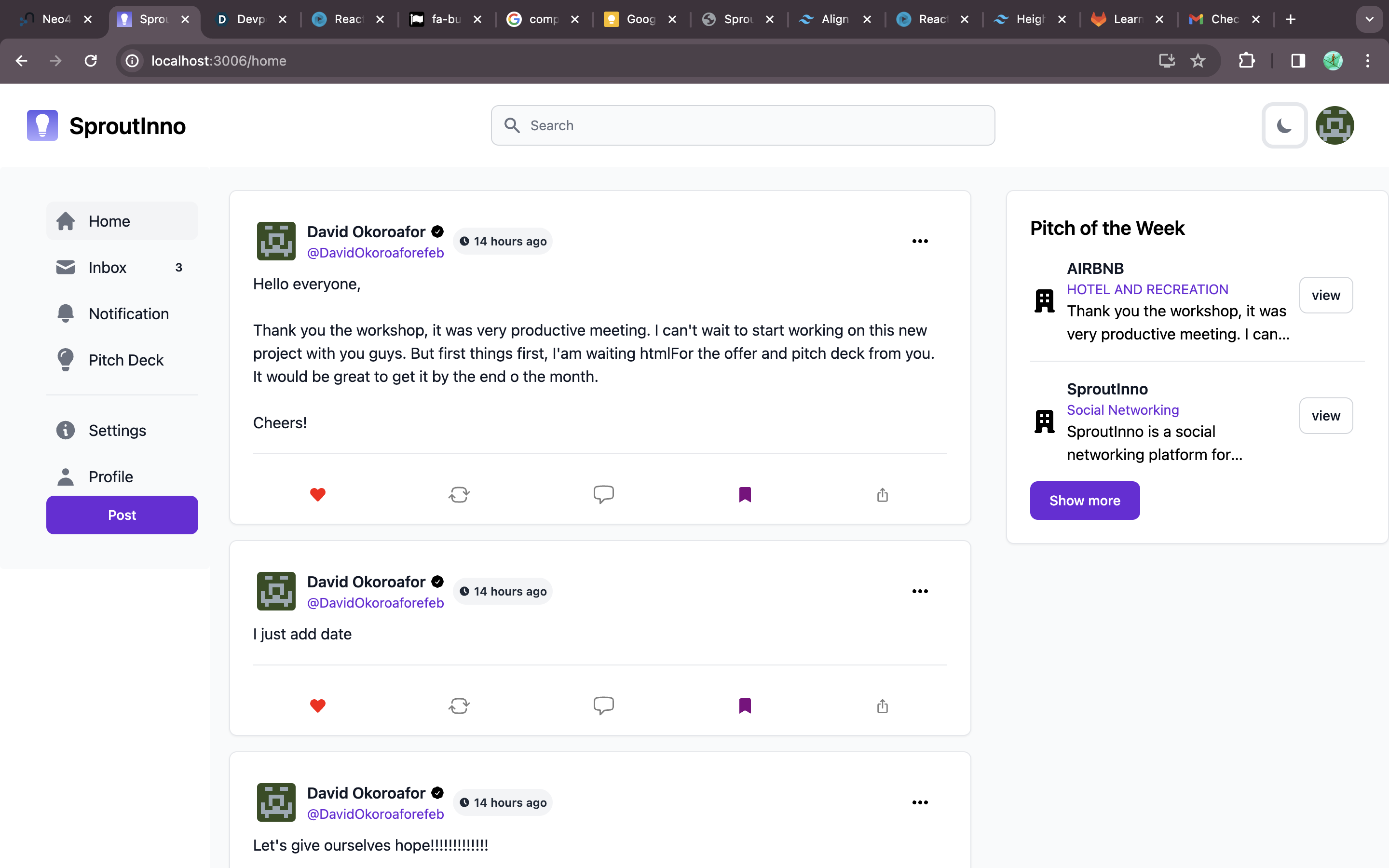The width and height of the screenshot is (1389, 868).
Task: Expand options menu on the 'I just add date' post
Action: click(x=920, y=591)
